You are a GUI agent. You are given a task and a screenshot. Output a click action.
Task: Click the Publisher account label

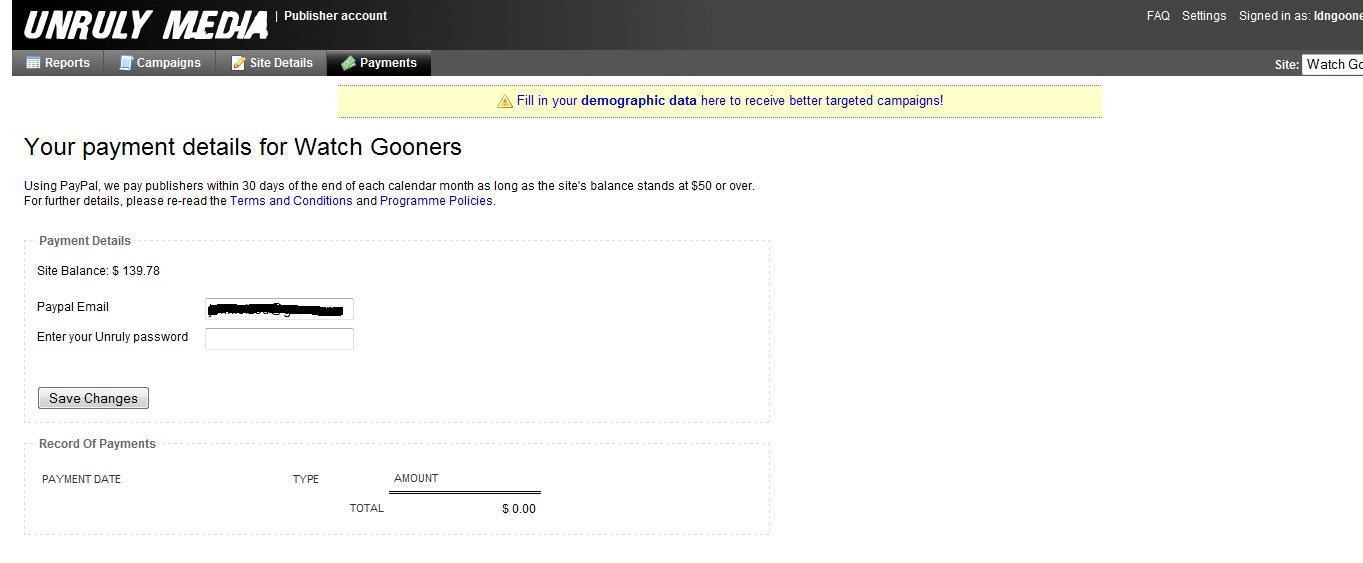click(335, 16)
